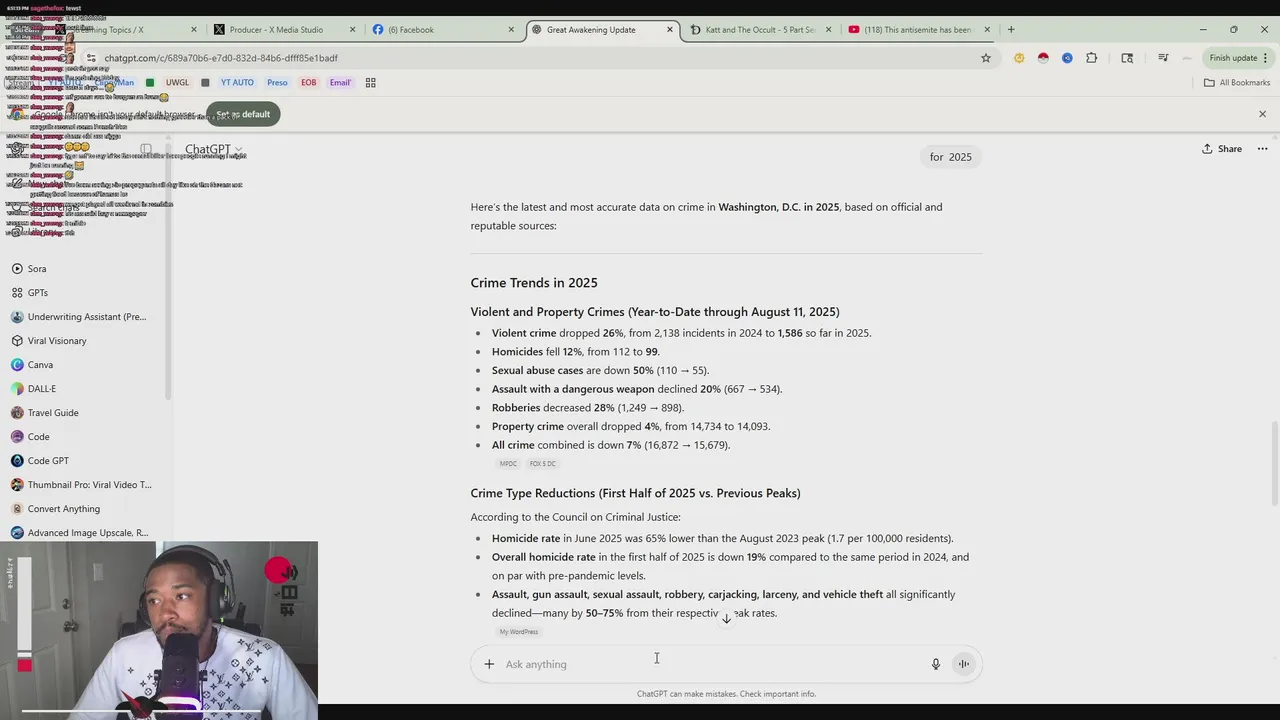1280x720 pixels.
Task: Open the My WordPress source chip
Action: 518,632
